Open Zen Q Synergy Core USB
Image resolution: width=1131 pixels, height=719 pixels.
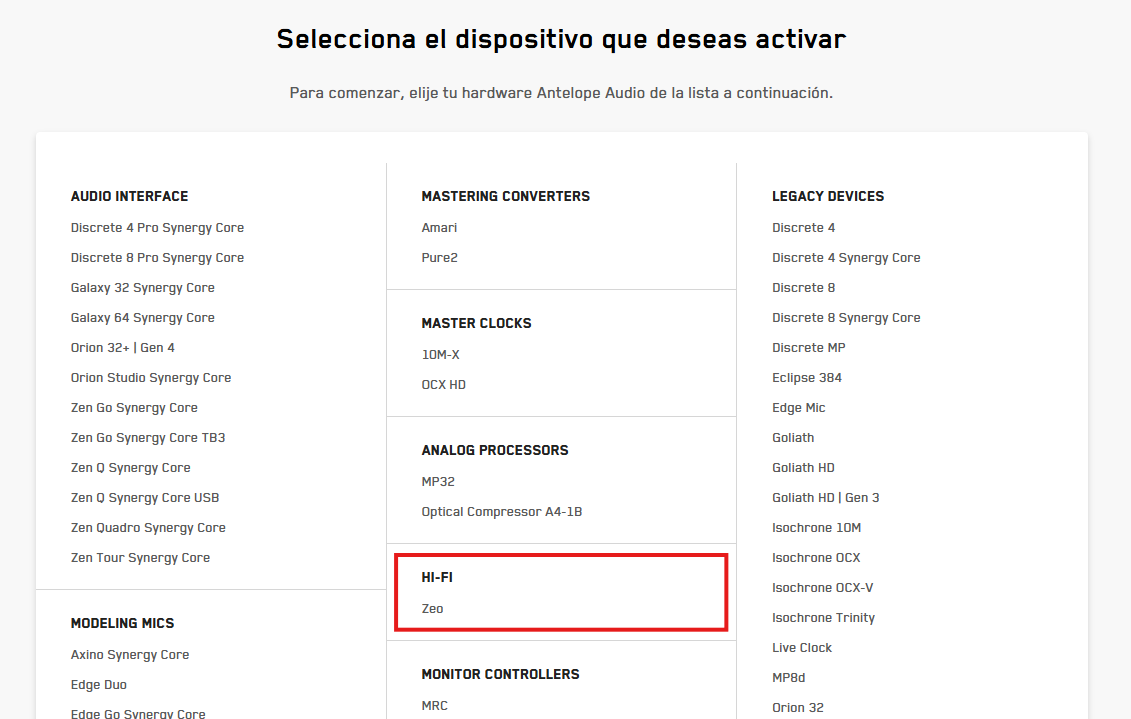click(x=145, y=498)
